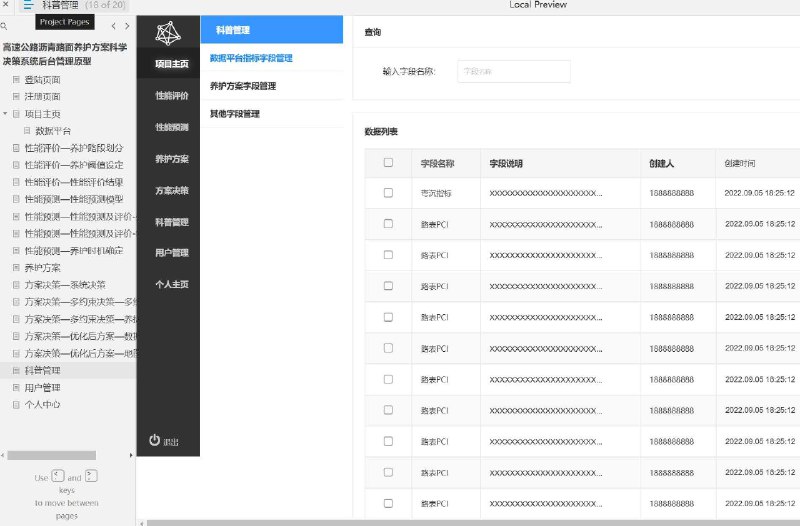
Task: Click the page icon beside 用户管理 in the tree
Action: pos(16,388)
